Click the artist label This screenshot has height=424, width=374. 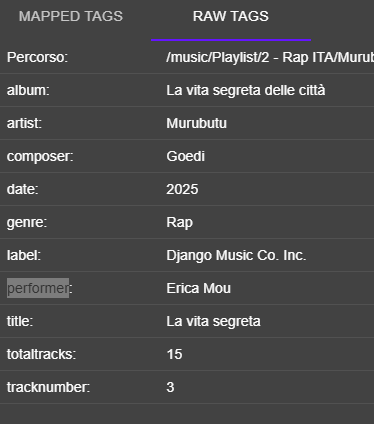click(24, 123)
